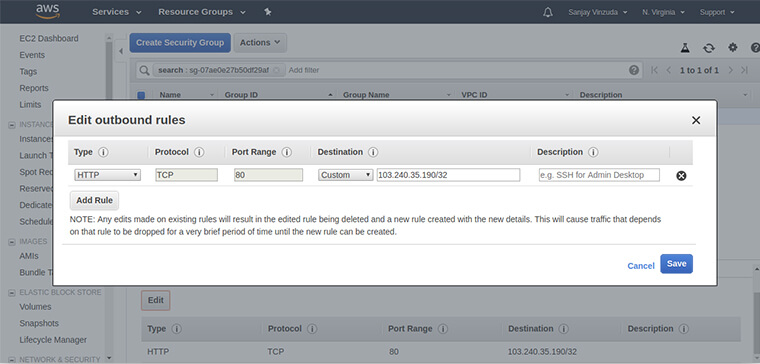
Task: Open Events in sidebar
Action: [x=32, y=55]
